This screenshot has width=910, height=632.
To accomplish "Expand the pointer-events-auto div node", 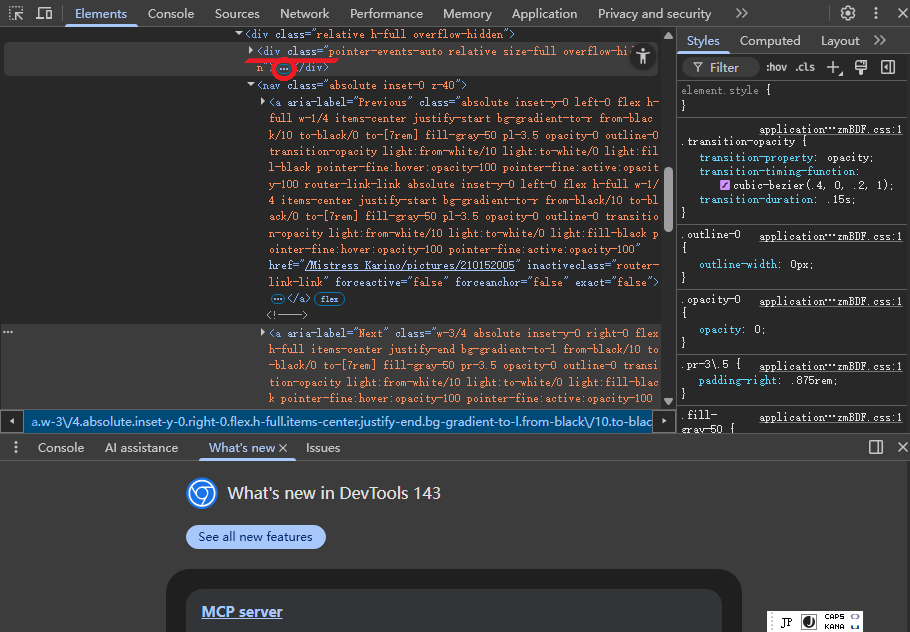I will (251, 50).
